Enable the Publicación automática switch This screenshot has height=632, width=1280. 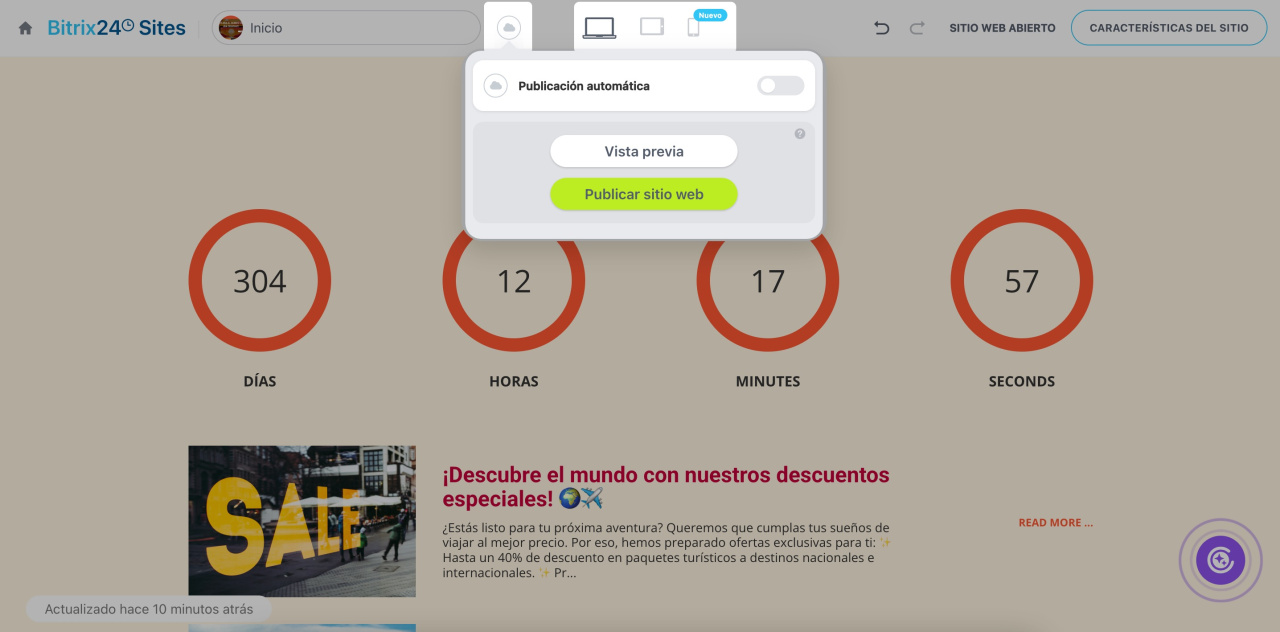pos(780,86)
